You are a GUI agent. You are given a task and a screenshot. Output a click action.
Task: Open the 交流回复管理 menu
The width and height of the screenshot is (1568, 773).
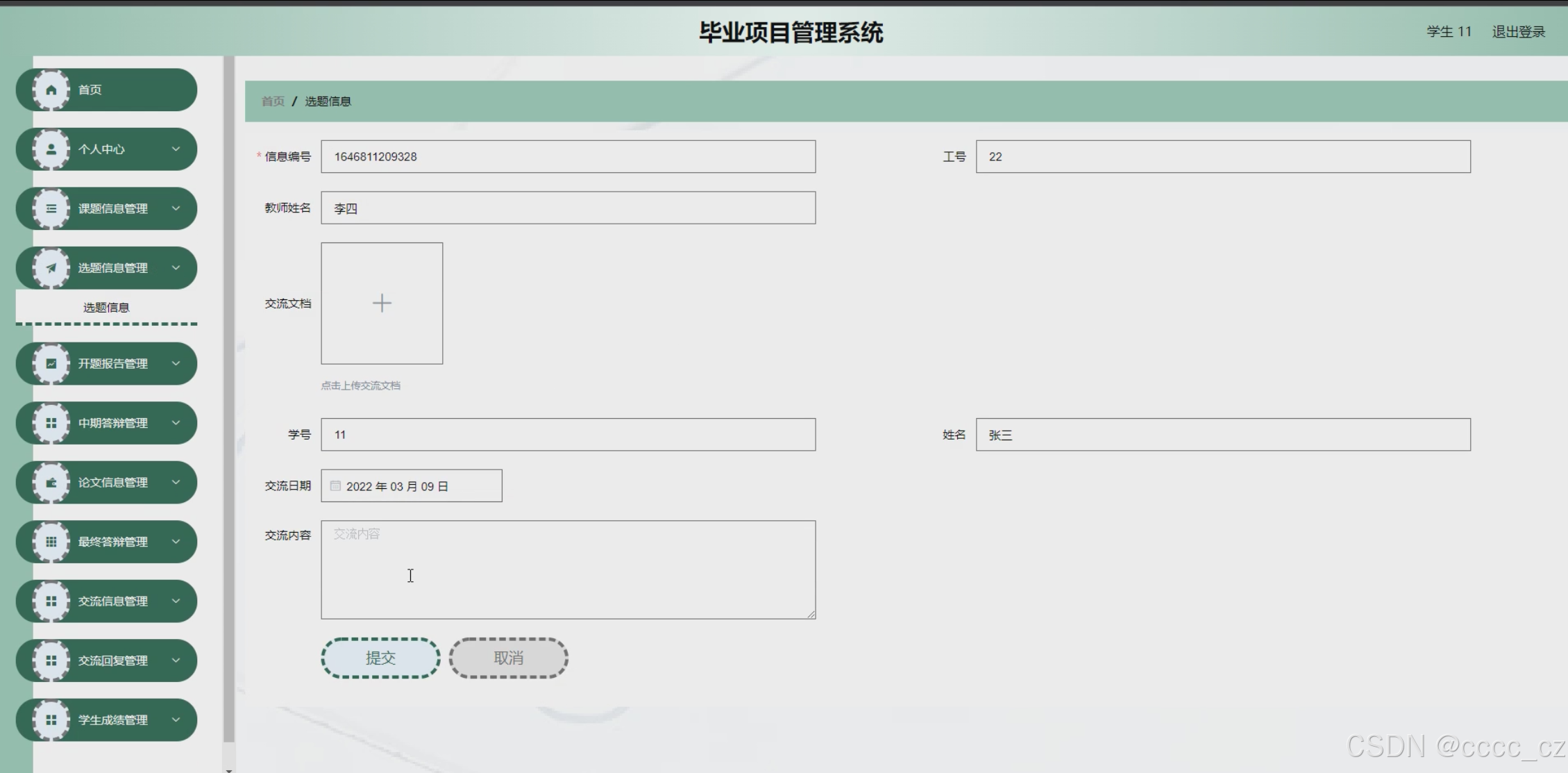112,660
